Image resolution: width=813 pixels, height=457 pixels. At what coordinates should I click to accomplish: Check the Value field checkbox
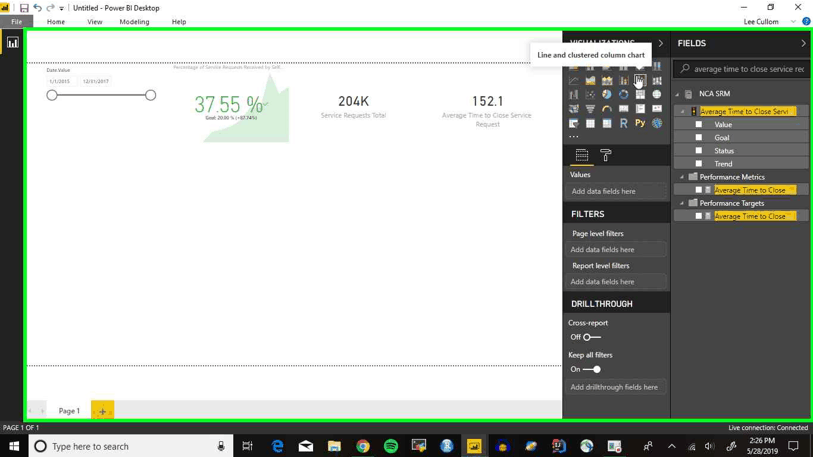click(698, 124)
